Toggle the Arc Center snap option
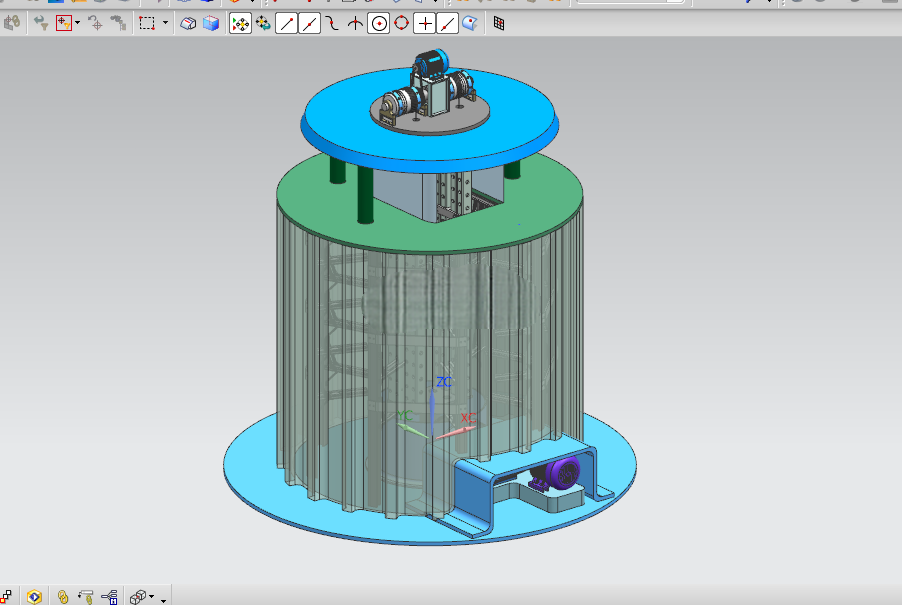Viewport: 902px width, 605px height. tap(379, 24)
